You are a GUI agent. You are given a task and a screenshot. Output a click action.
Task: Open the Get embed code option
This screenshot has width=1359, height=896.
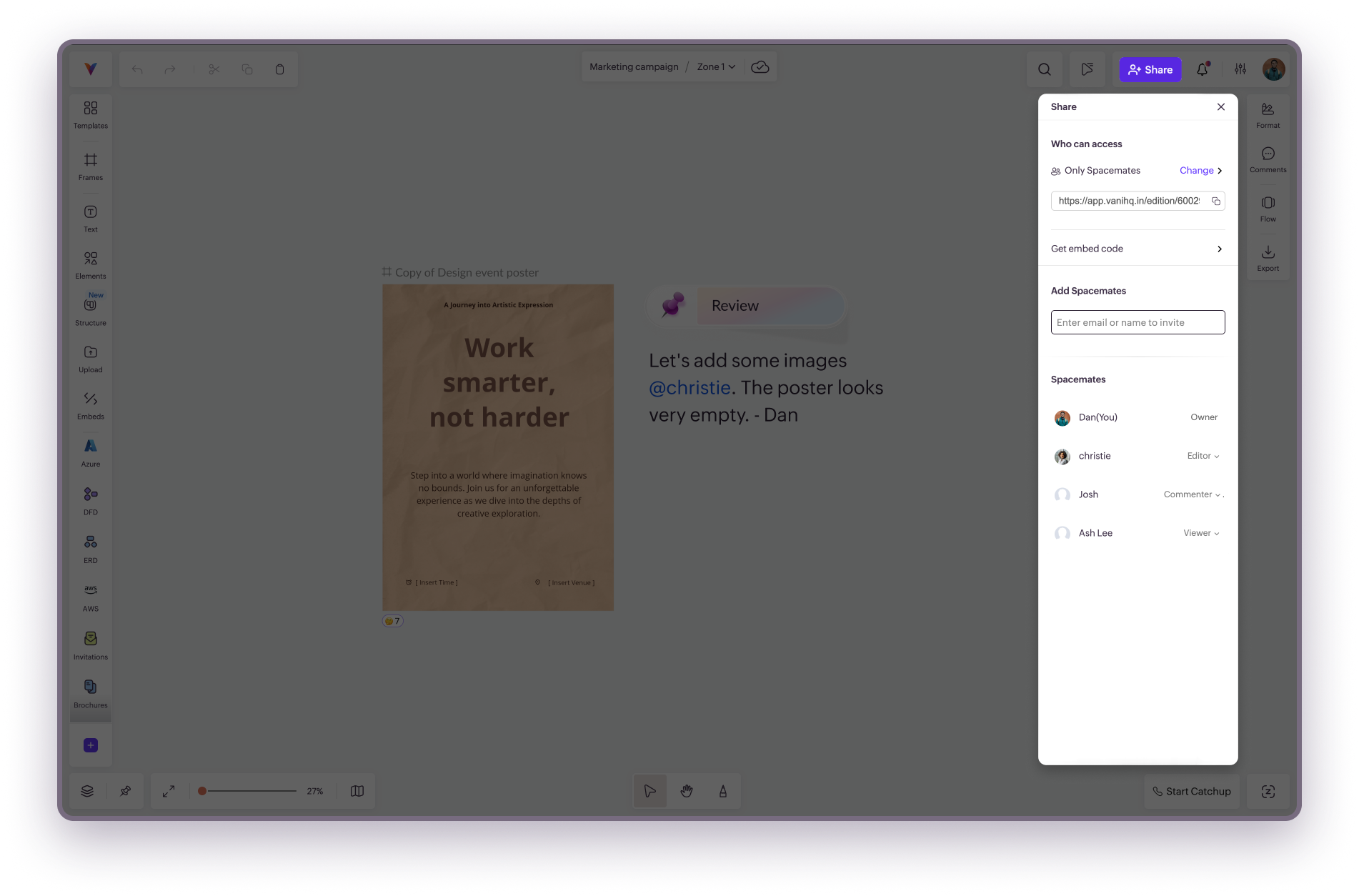[x=1137, y=249]
